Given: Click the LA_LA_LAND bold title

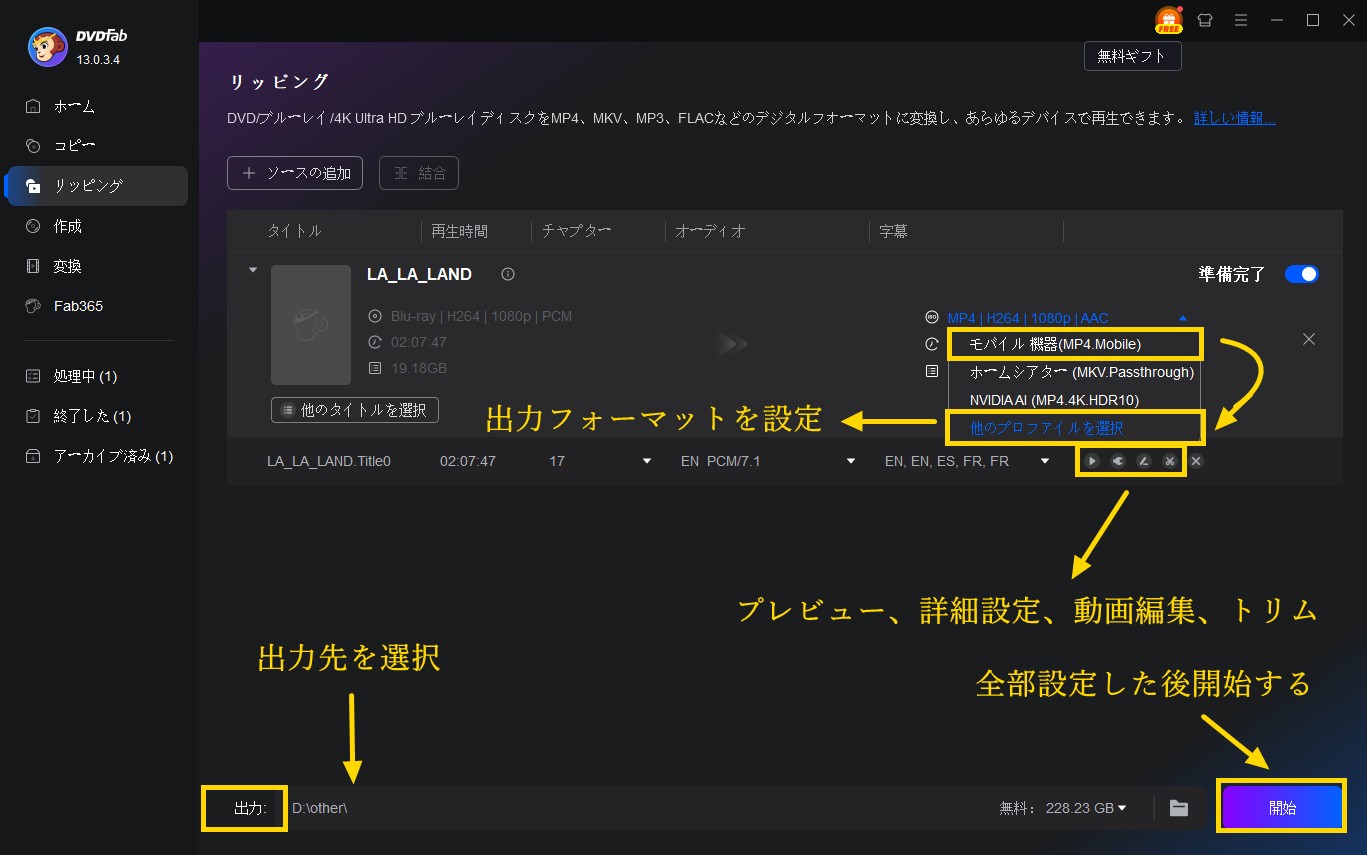Looking at the screenshot, I should click(x=420, y=274).
